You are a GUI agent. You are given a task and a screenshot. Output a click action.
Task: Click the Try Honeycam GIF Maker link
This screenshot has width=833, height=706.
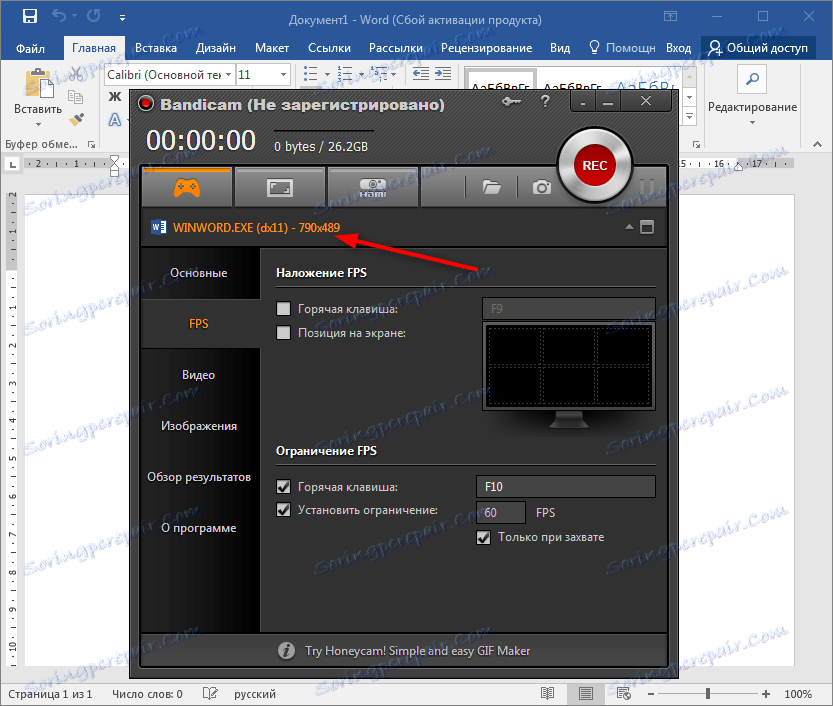[418, 650]
